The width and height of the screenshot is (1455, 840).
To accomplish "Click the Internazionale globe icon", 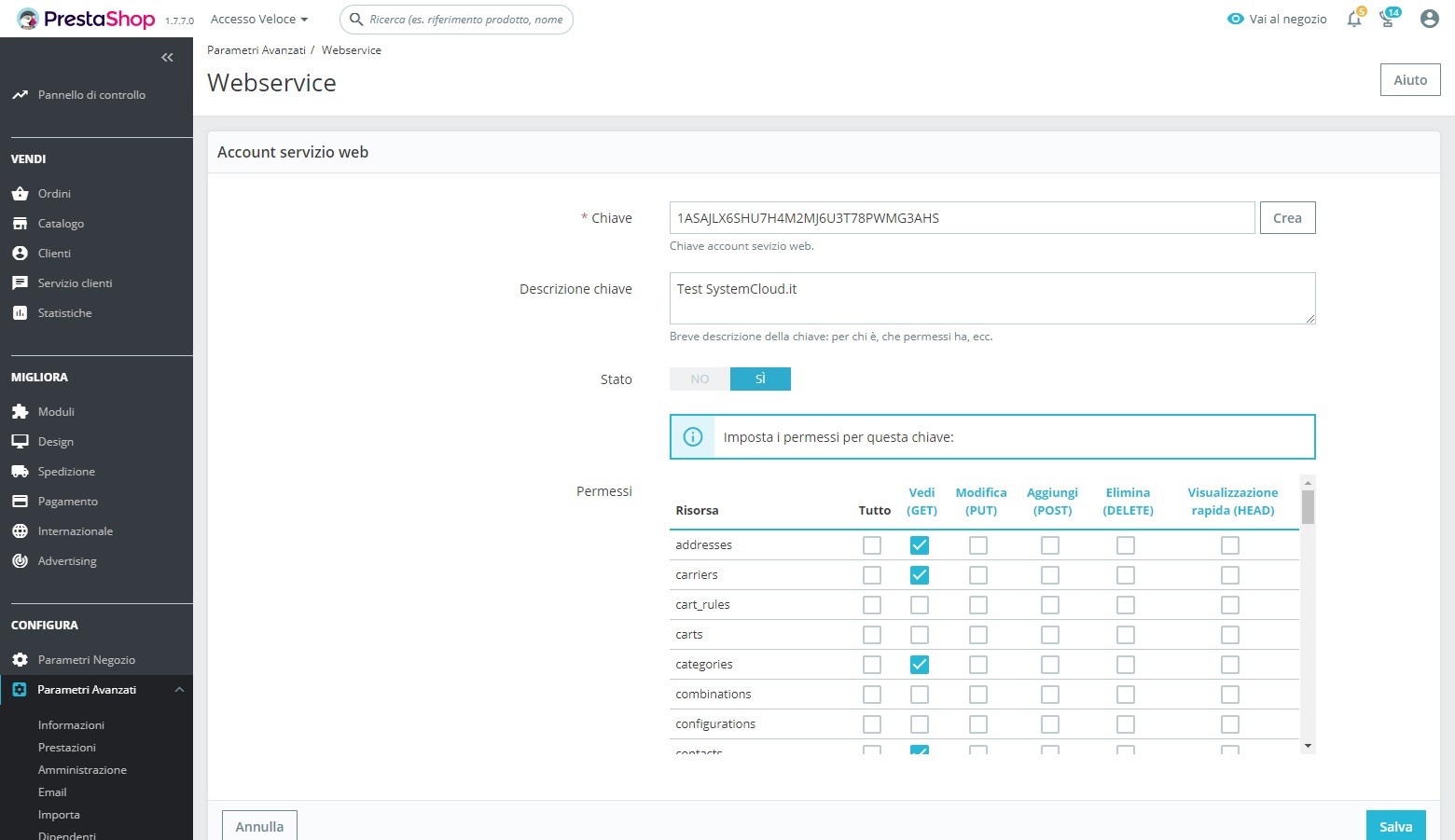I will coord(20,531).
